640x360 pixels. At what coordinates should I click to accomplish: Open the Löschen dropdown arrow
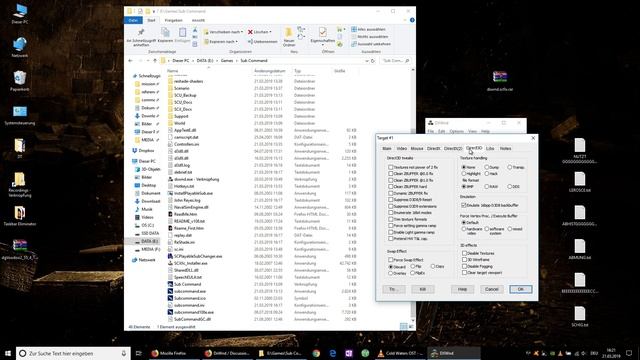pyautogui.click(x=270, y=32)
